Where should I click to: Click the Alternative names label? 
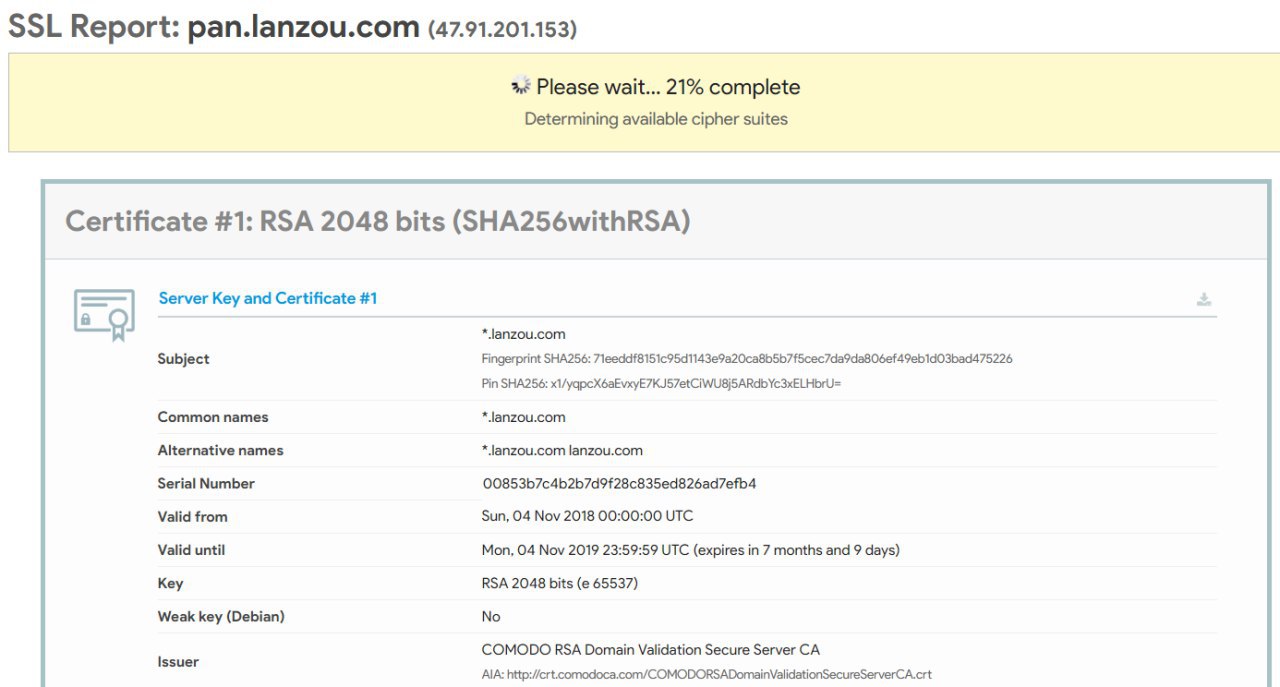[x=220, y=450]
